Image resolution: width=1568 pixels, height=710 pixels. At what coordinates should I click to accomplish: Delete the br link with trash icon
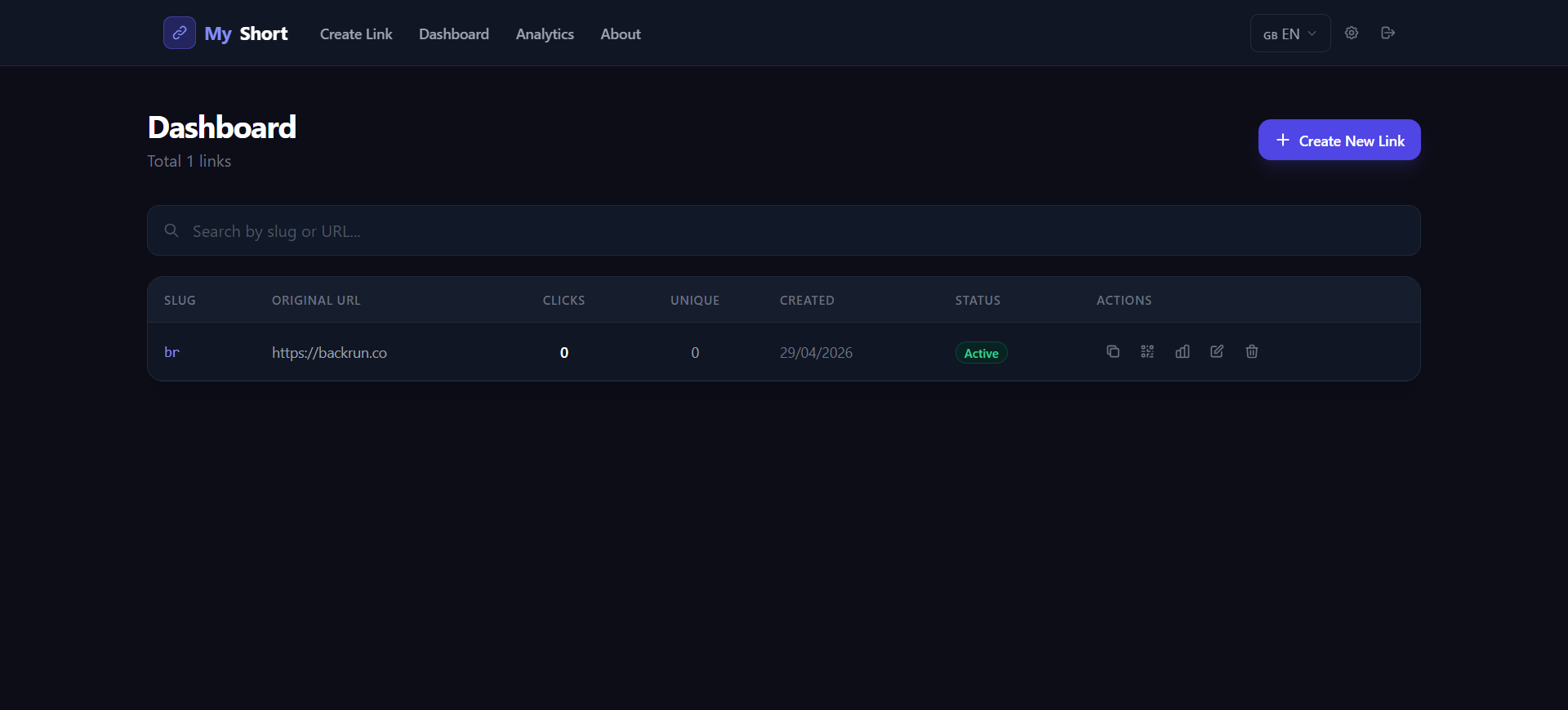coord(1252,351)
